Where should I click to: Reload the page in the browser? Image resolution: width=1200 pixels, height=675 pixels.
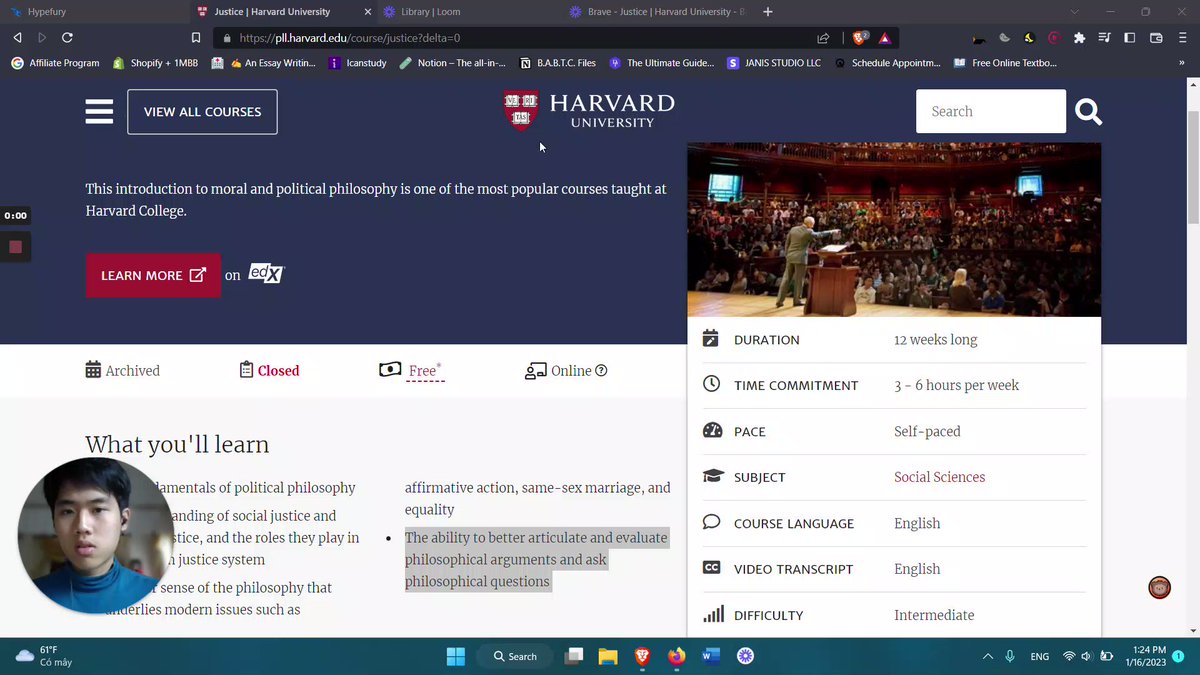[x=67, y=38]
